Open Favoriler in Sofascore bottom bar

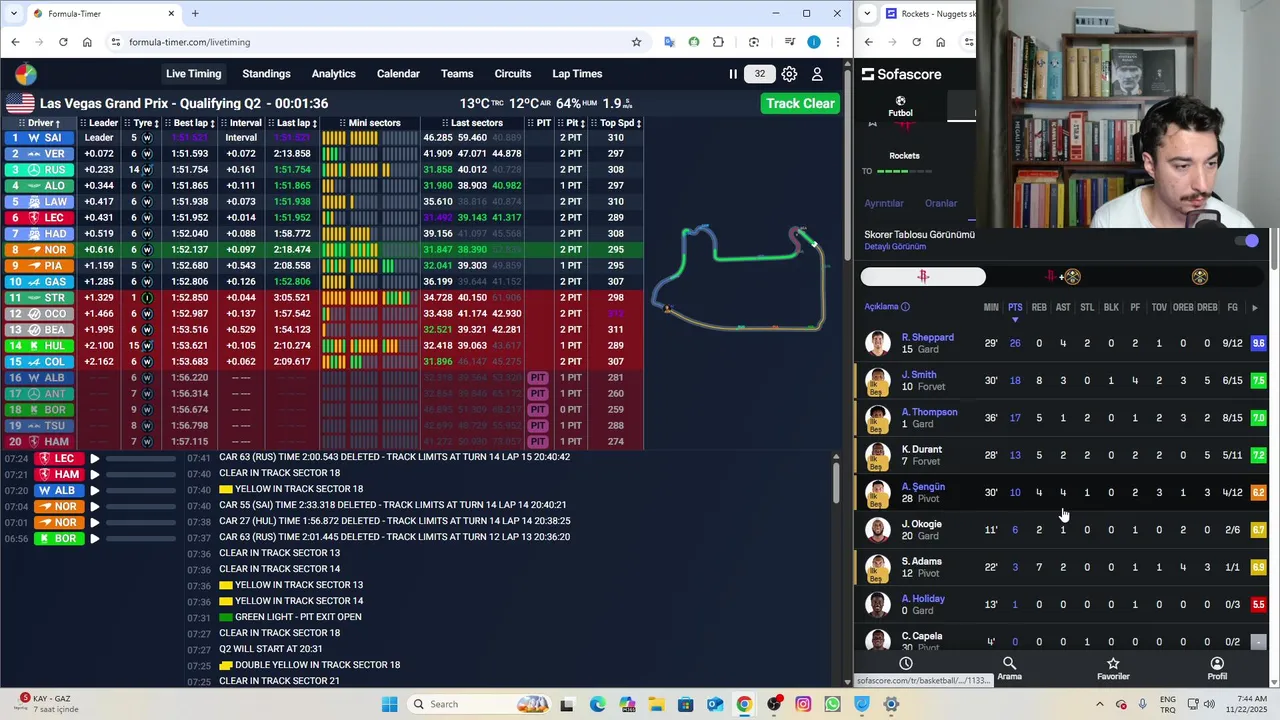click(x=1113, y=669)
